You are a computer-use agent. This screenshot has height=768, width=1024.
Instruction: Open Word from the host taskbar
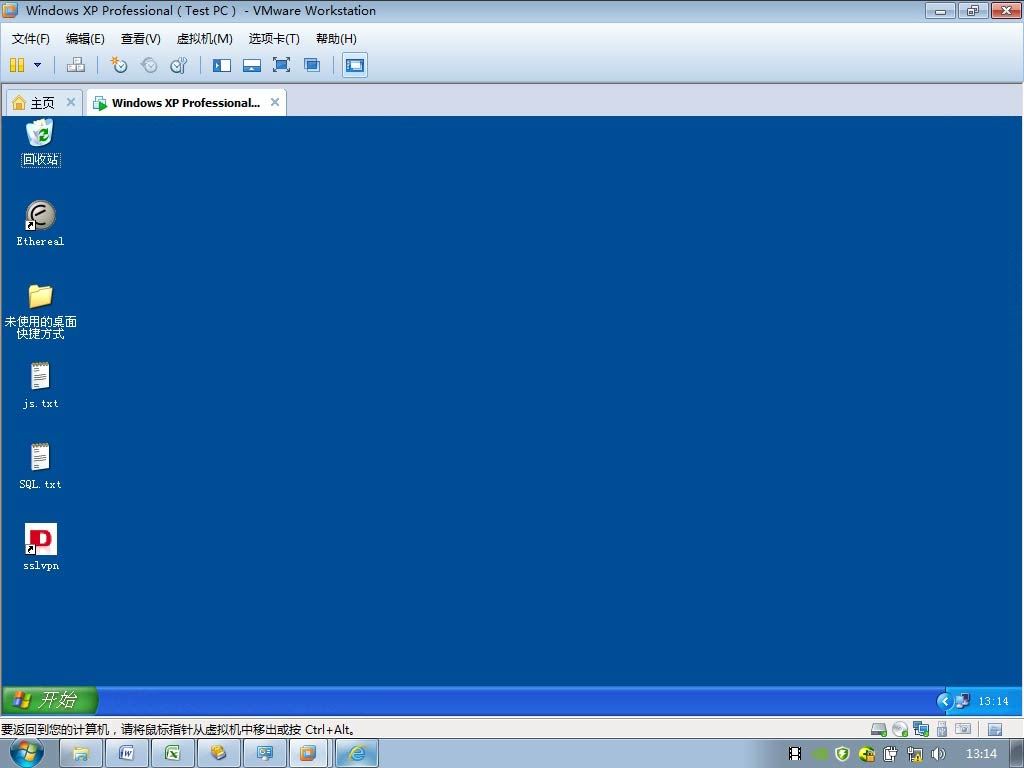[x=126, y=754]
